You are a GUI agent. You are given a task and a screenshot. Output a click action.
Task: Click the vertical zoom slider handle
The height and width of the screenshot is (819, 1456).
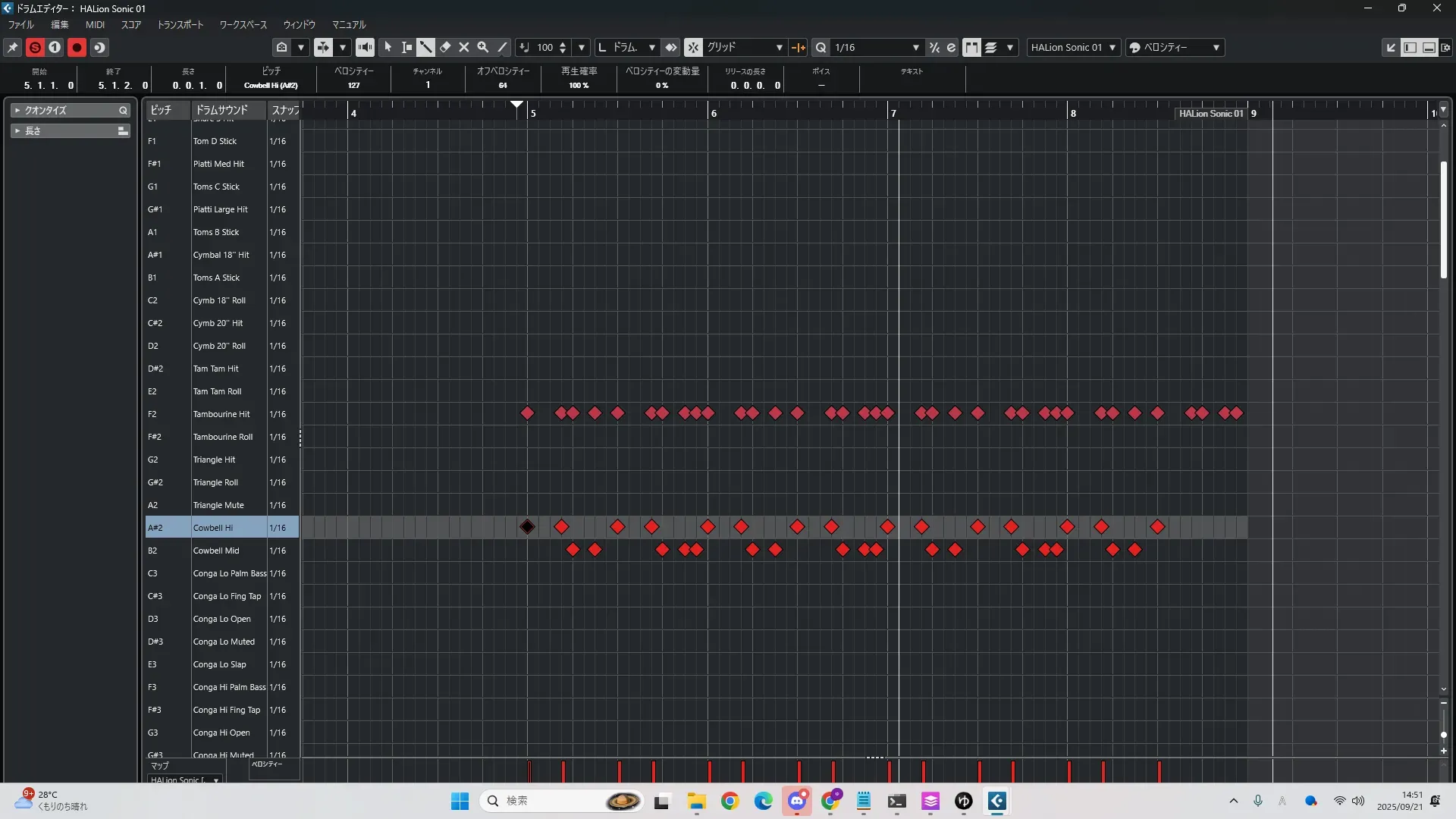[x=1443, y=735]
